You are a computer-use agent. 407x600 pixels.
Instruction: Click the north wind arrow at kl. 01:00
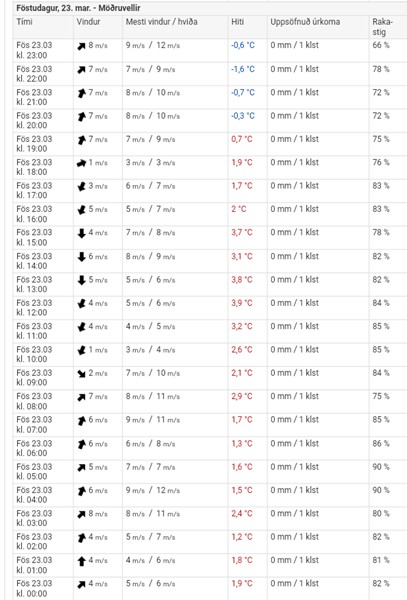tap(81, 561)
